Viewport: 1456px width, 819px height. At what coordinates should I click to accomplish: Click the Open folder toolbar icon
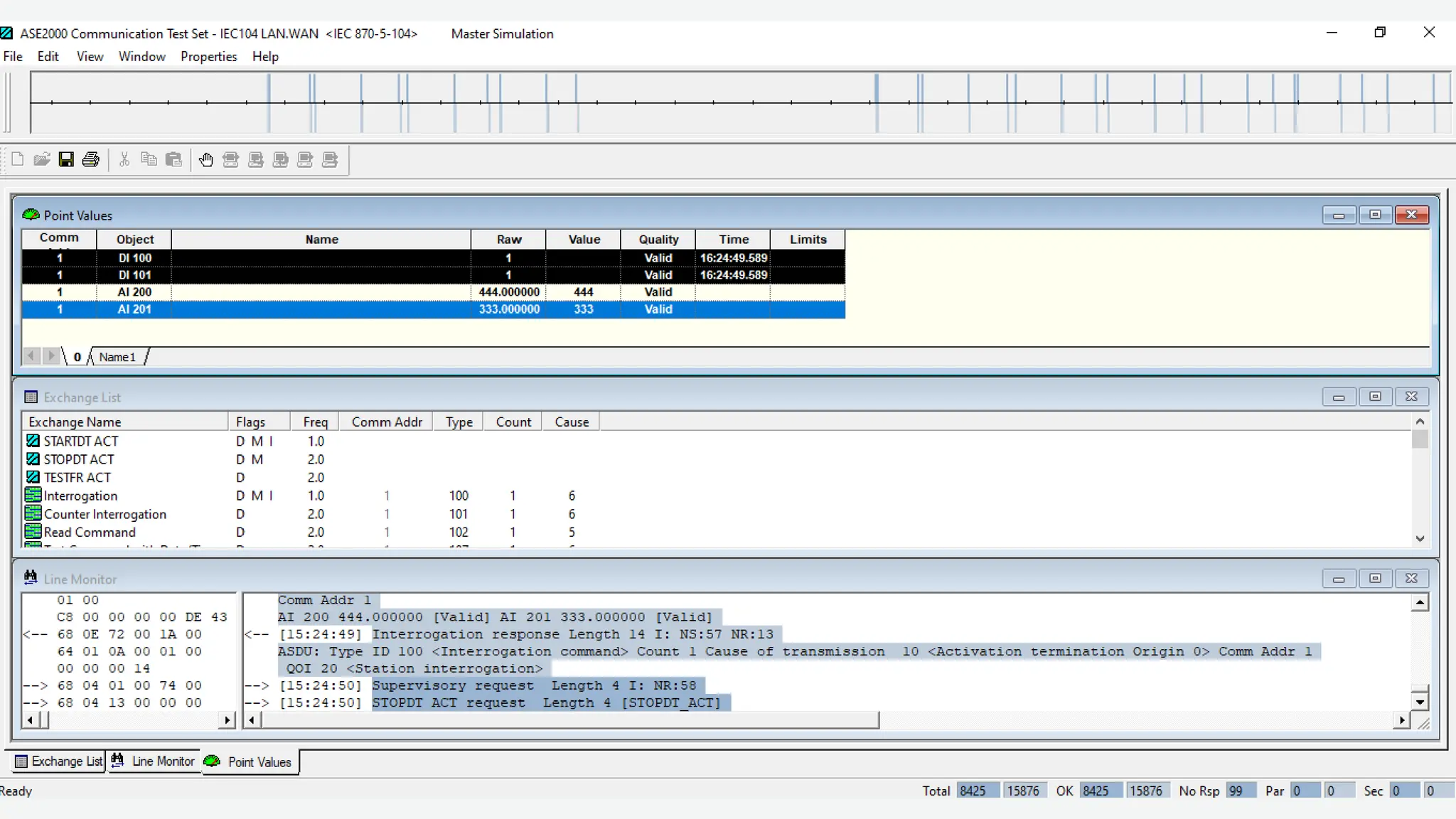(x=42, y=159)
